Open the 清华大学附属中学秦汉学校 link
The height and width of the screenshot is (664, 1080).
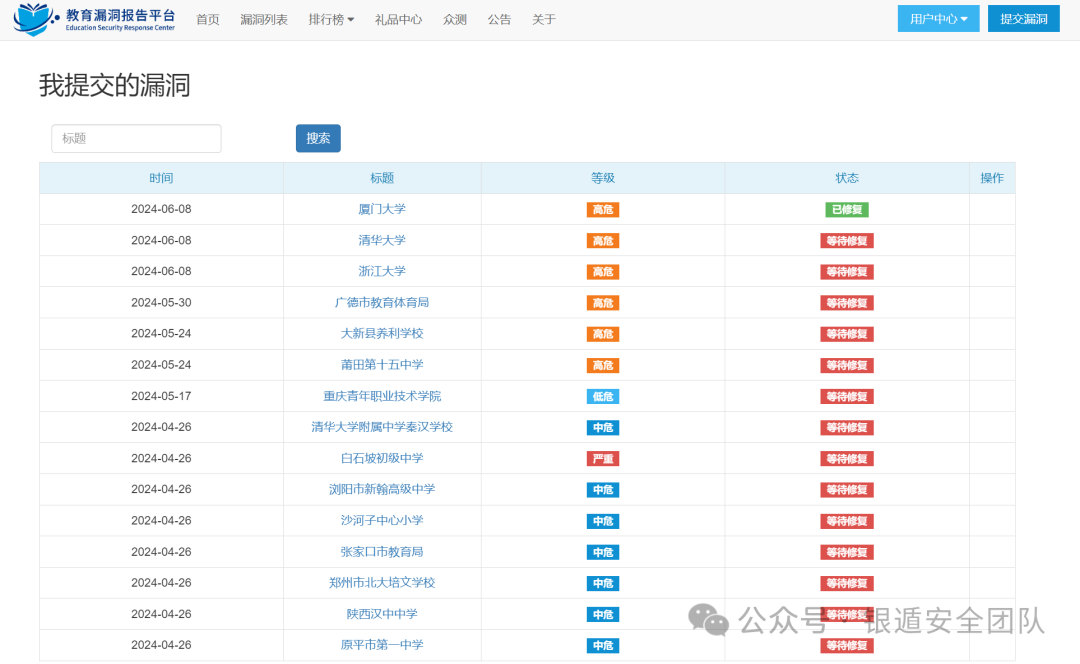(382, 427)
